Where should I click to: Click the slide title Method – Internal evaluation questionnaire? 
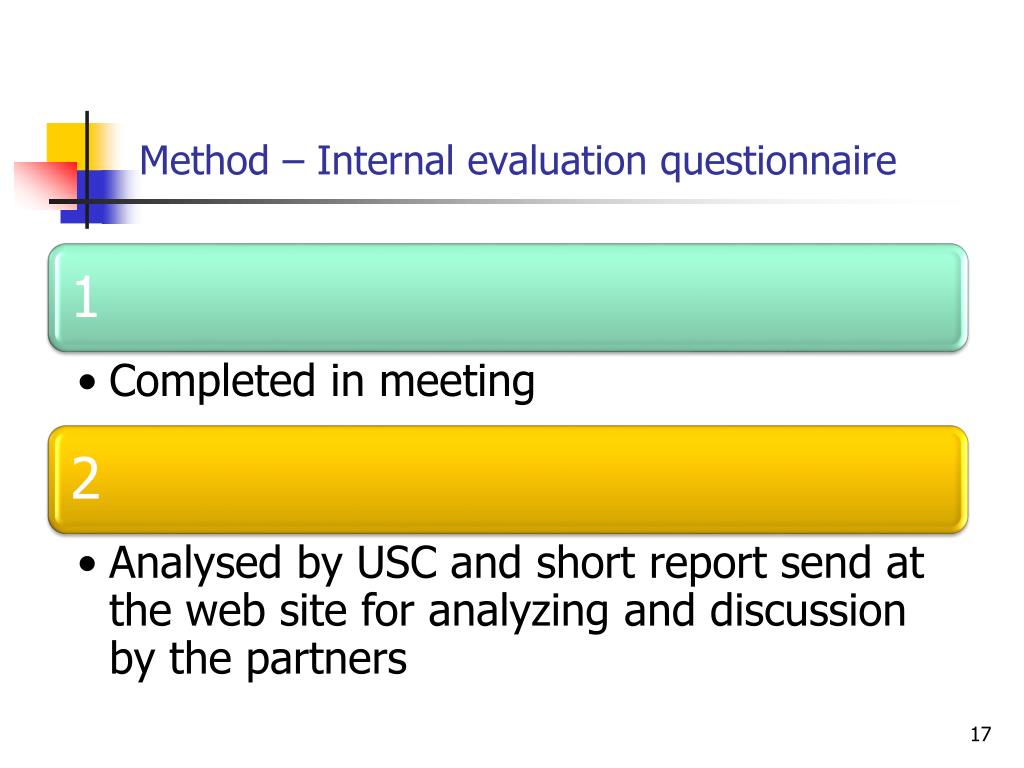click(x=517, y=161)
